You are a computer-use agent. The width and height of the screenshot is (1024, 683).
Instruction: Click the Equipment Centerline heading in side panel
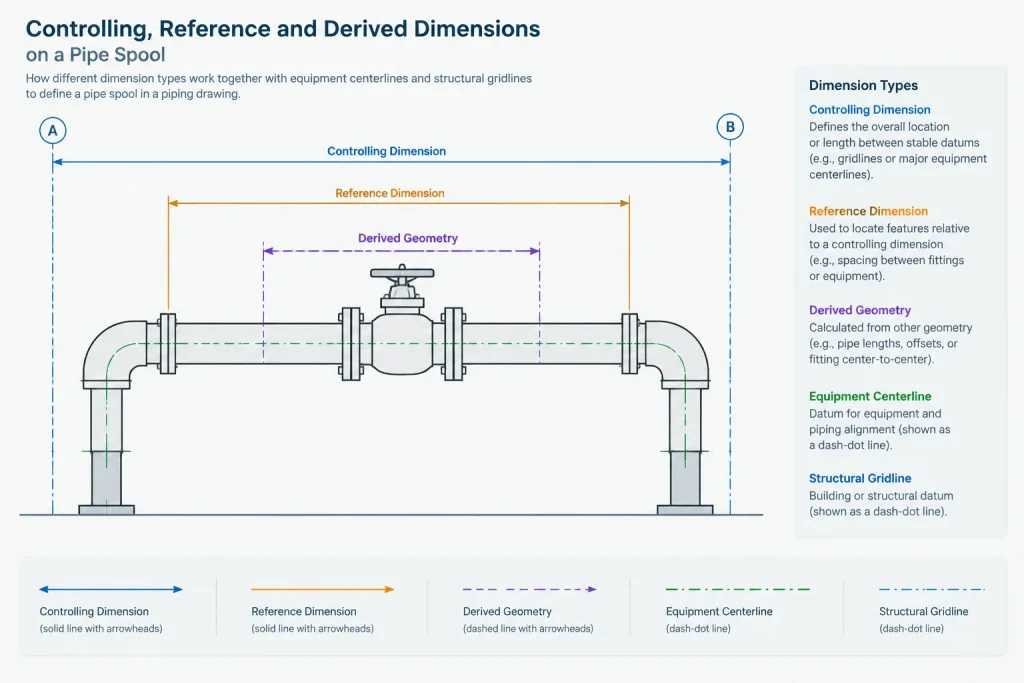pyautogui.click(x=870, y=396)
